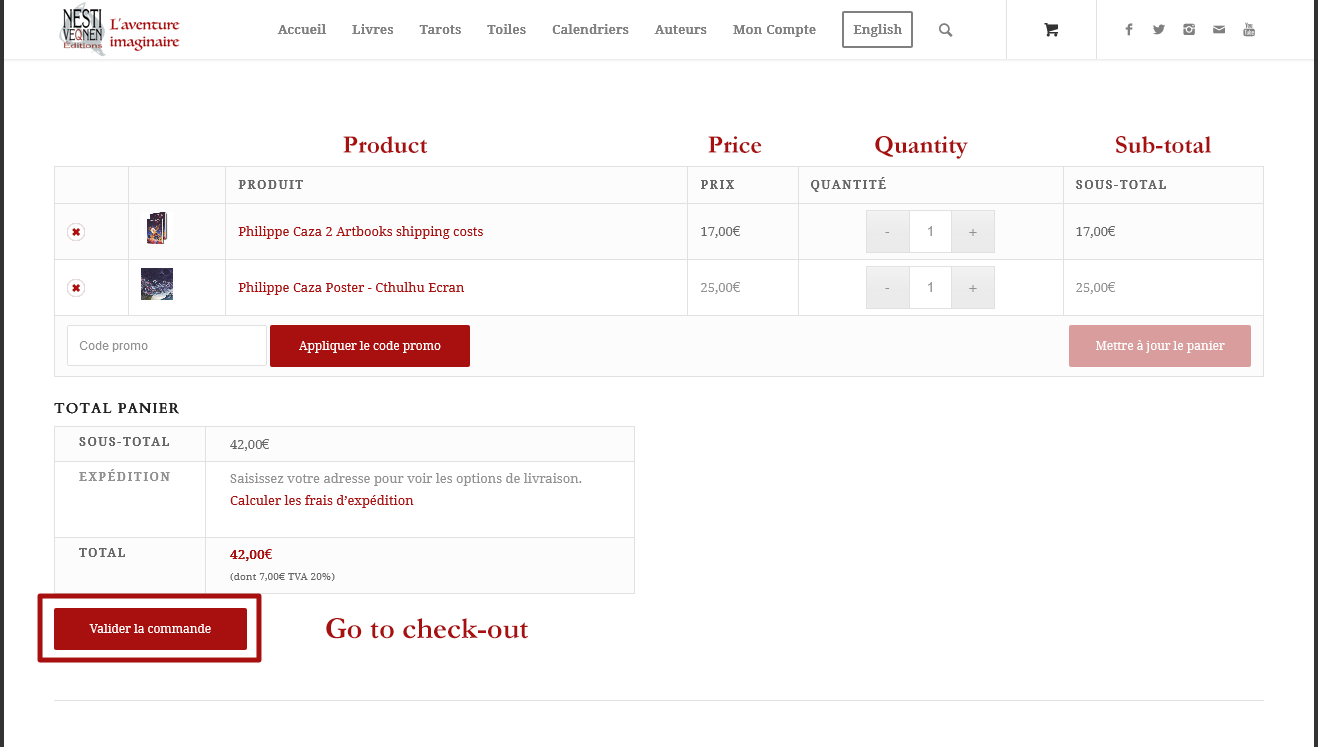The height and width of the screenshot is (747, 1318).
Task: Go to Mon Compte
Action: pyautogui.click(x=774, y=30)
